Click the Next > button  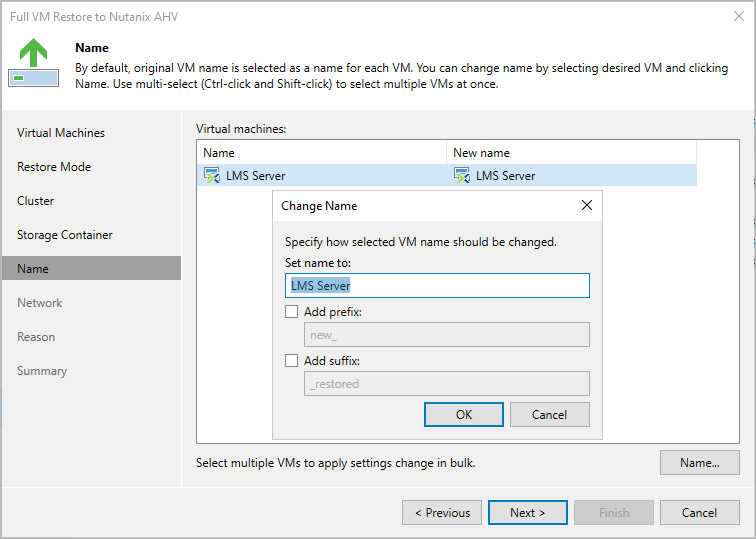pos(527,513)
